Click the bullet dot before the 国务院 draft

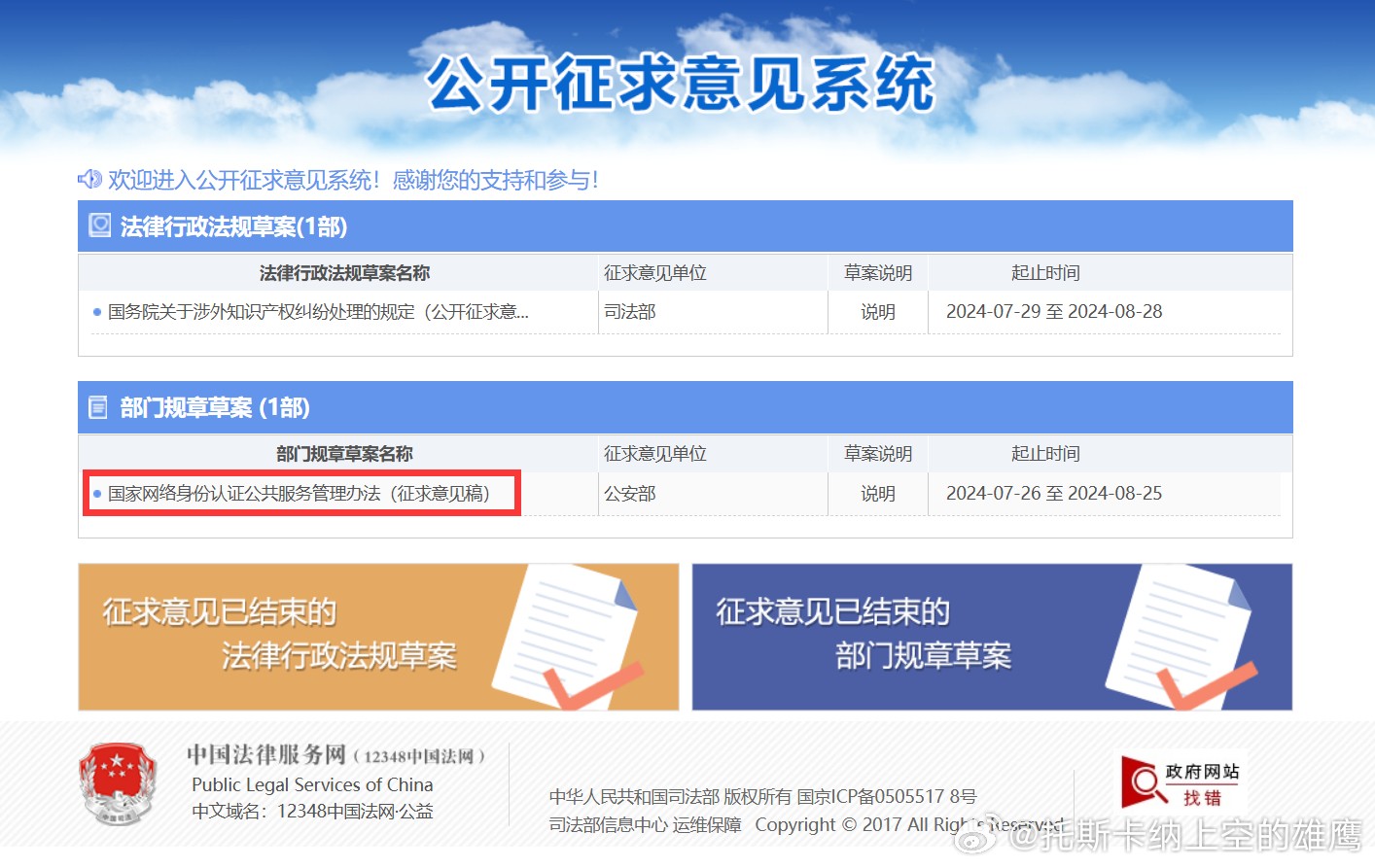[95, 311]
